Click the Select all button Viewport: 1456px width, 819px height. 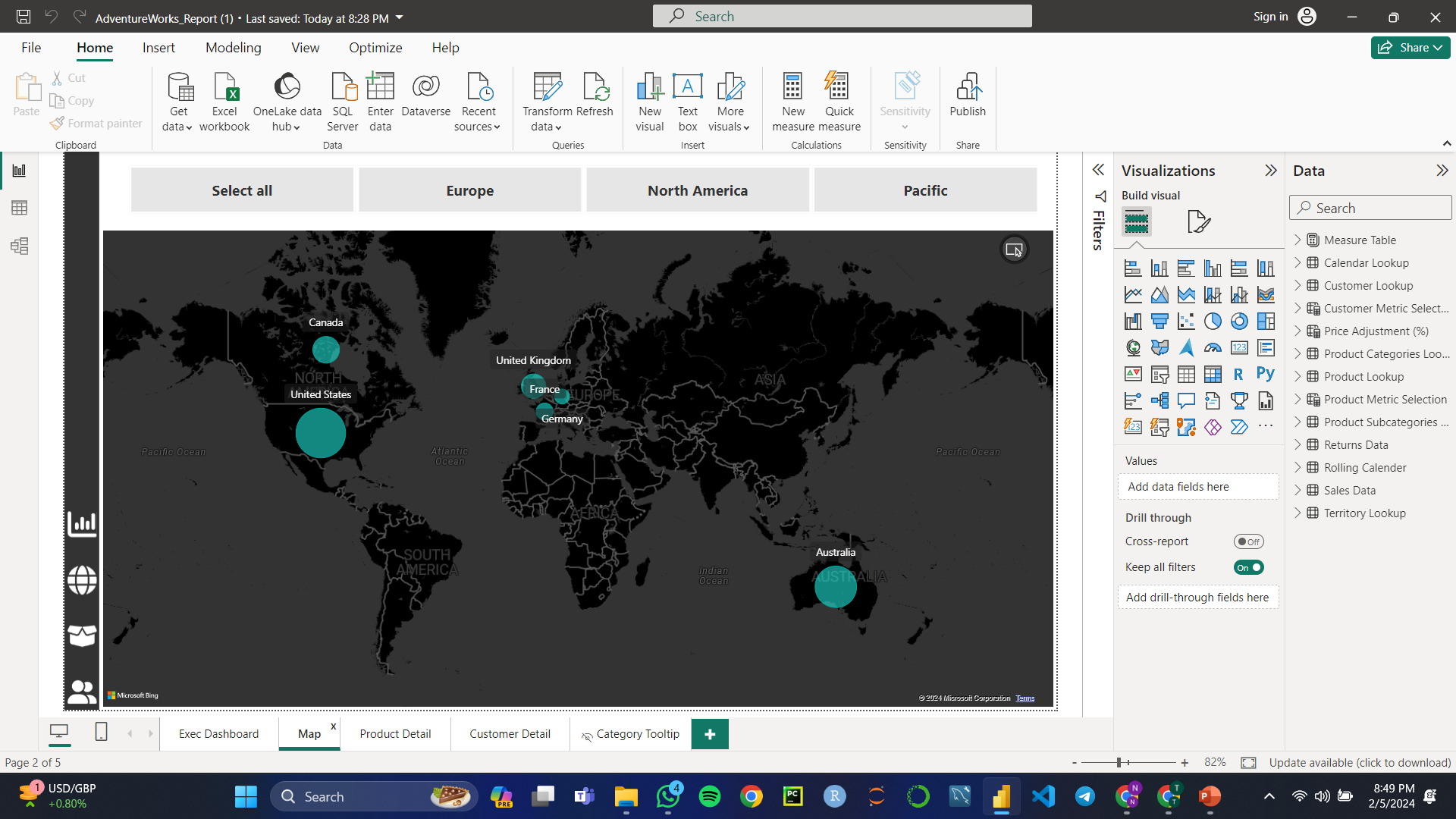coord(242,190)
